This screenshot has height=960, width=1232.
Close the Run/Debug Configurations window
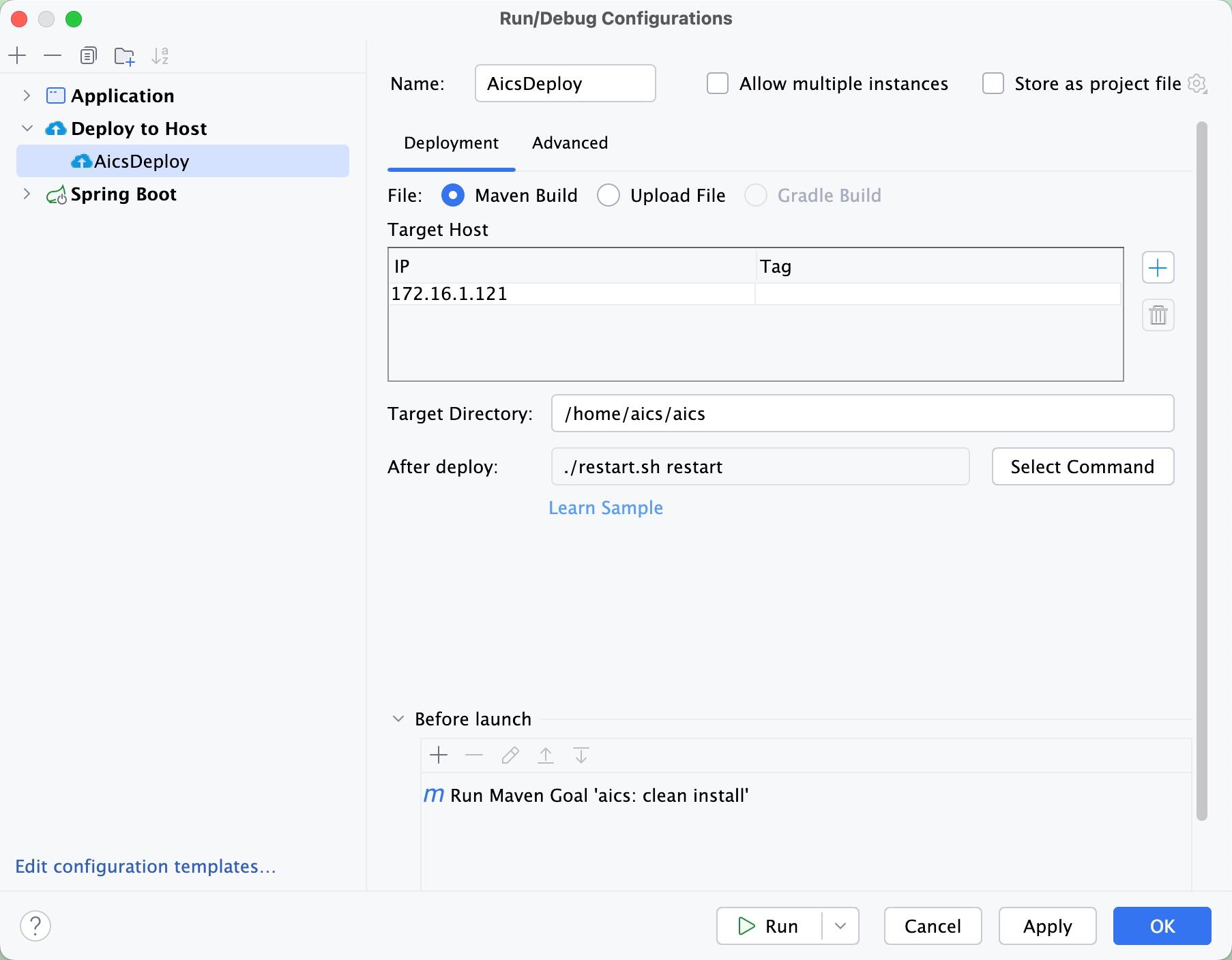(19, 19)
